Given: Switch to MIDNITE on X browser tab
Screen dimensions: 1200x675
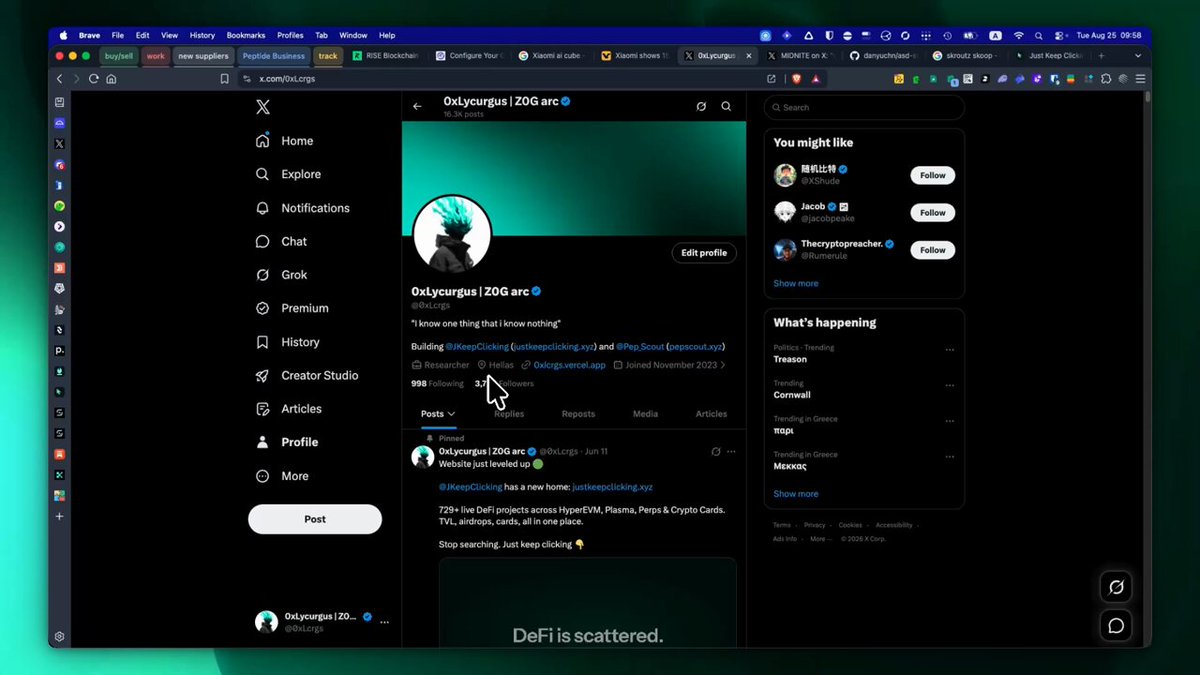Looking at the screenshot, I should click(801, 56).
